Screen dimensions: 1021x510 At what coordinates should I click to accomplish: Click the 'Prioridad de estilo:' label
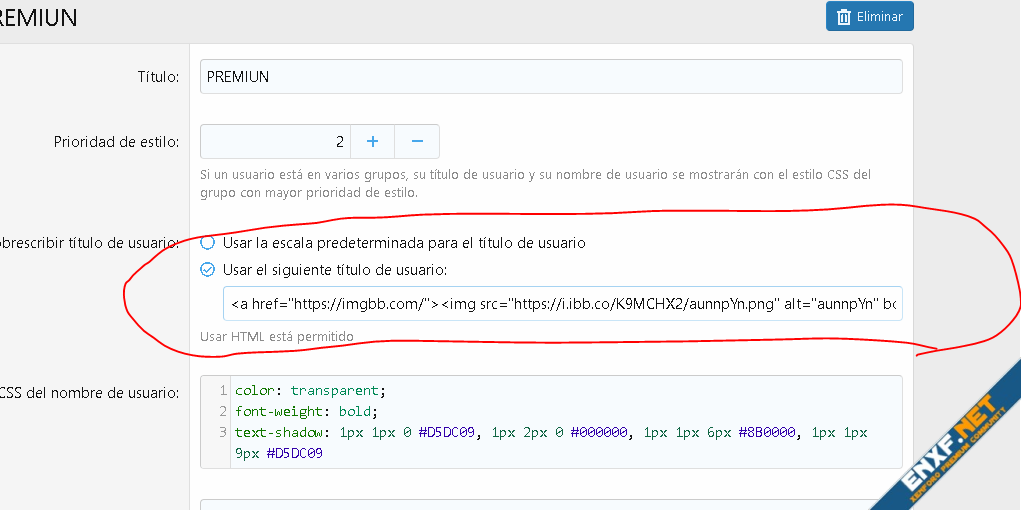coord(116,142)
